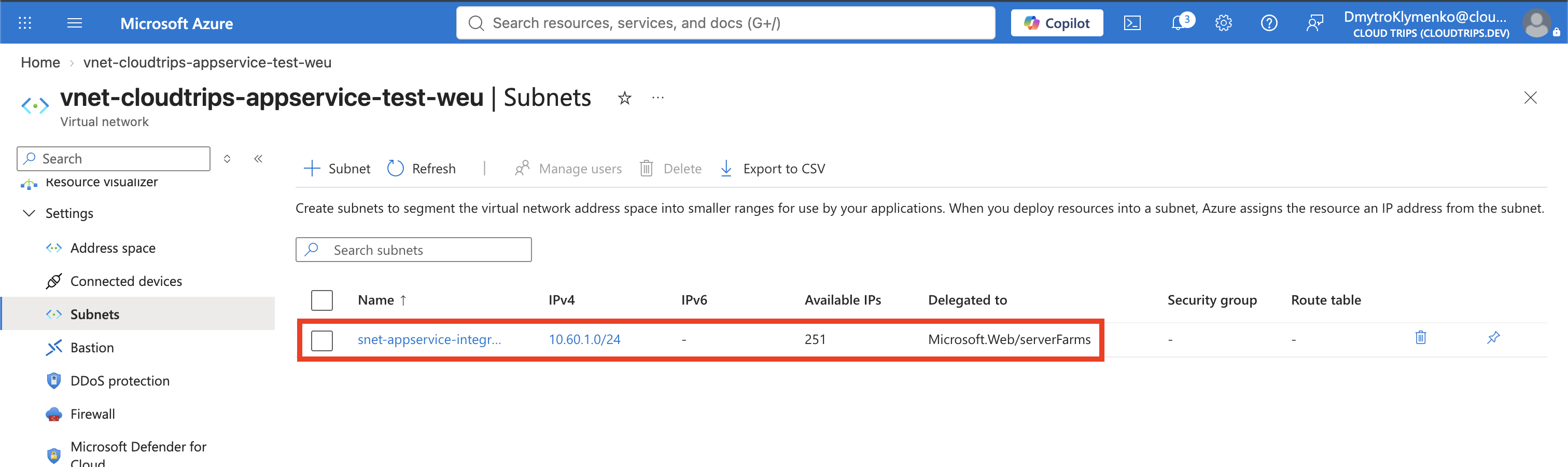
Task: Click the 251 available IPs cell
Action: 815,340
